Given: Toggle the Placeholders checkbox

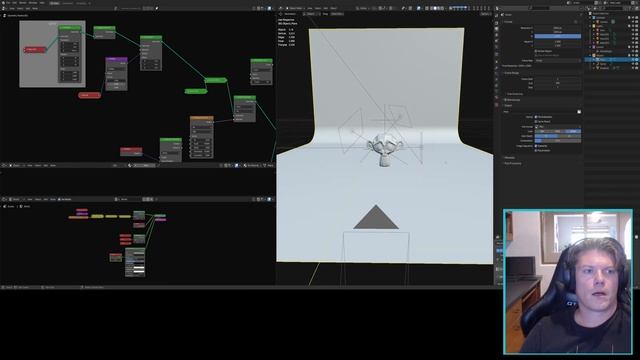Looking at the screenshot, I should (536, 151).
